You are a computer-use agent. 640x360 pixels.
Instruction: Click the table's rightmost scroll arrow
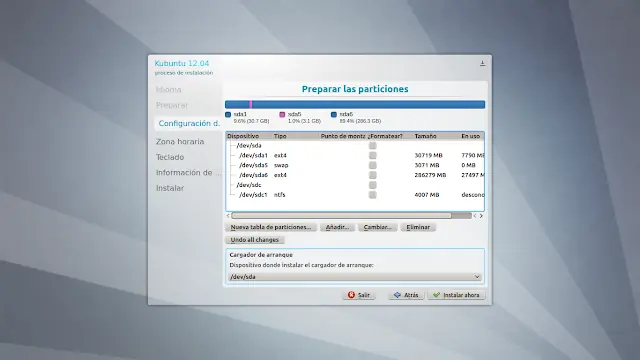(481, 216)
